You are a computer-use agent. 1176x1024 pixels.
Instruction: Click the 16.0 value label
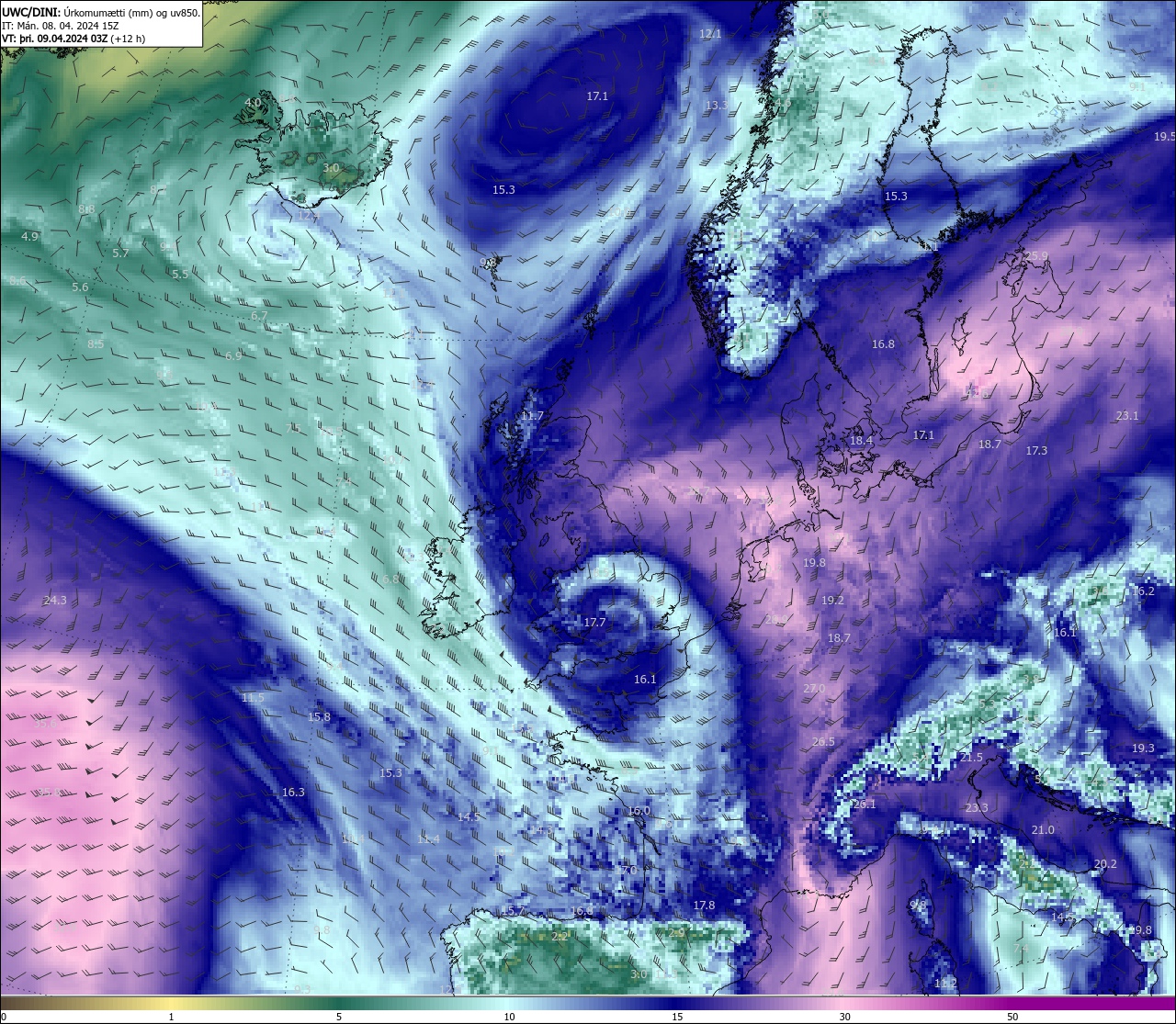pos(639,811)
